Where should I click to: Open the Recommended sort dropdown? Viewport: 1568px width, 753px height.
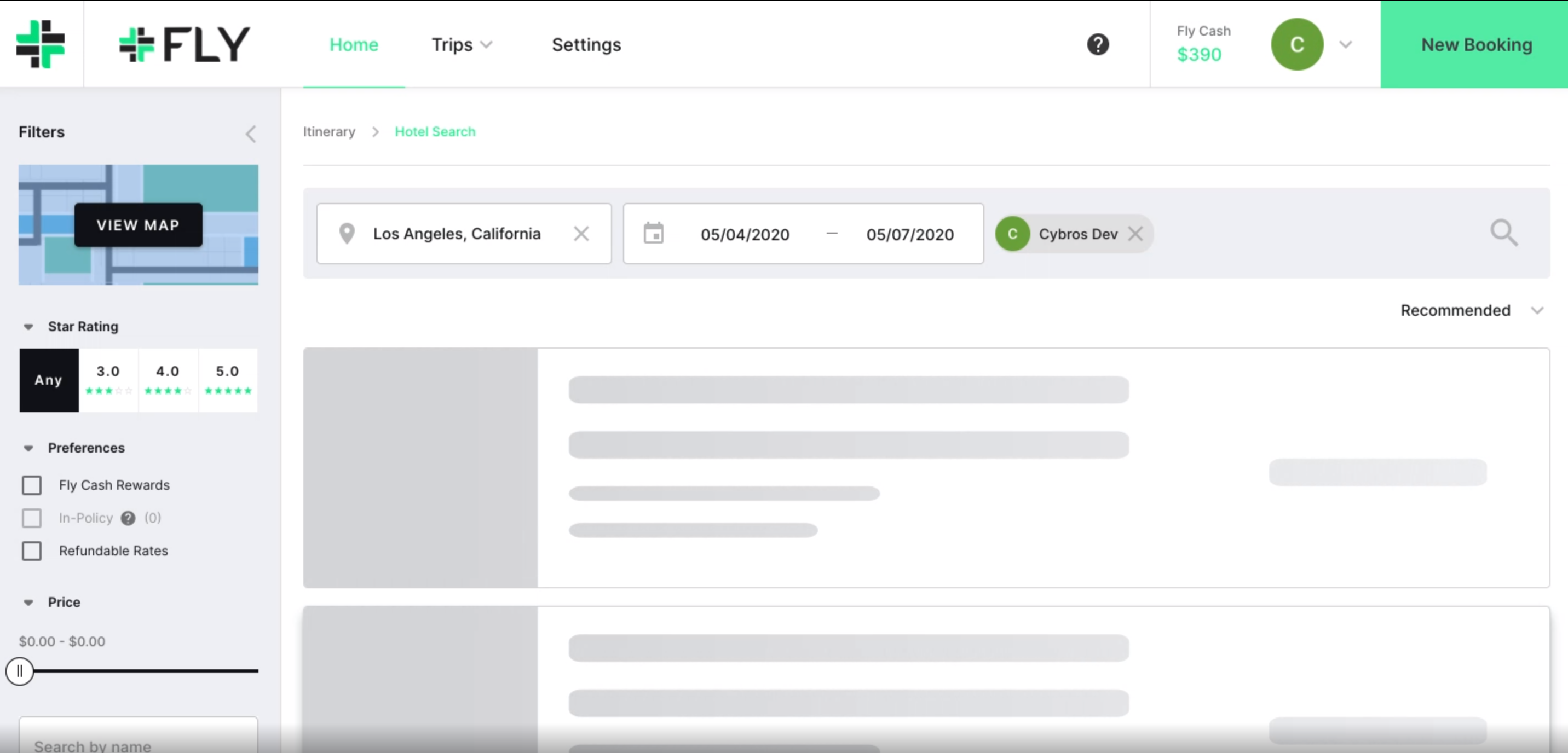[1471, 311]
